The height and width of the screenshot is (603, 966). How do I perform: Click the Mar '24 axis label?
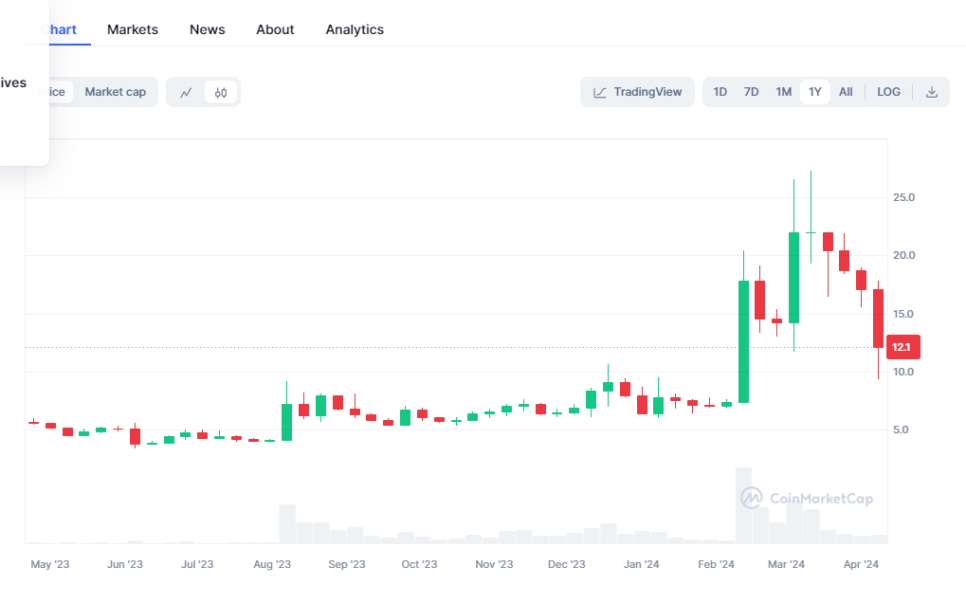pos(786,564)
